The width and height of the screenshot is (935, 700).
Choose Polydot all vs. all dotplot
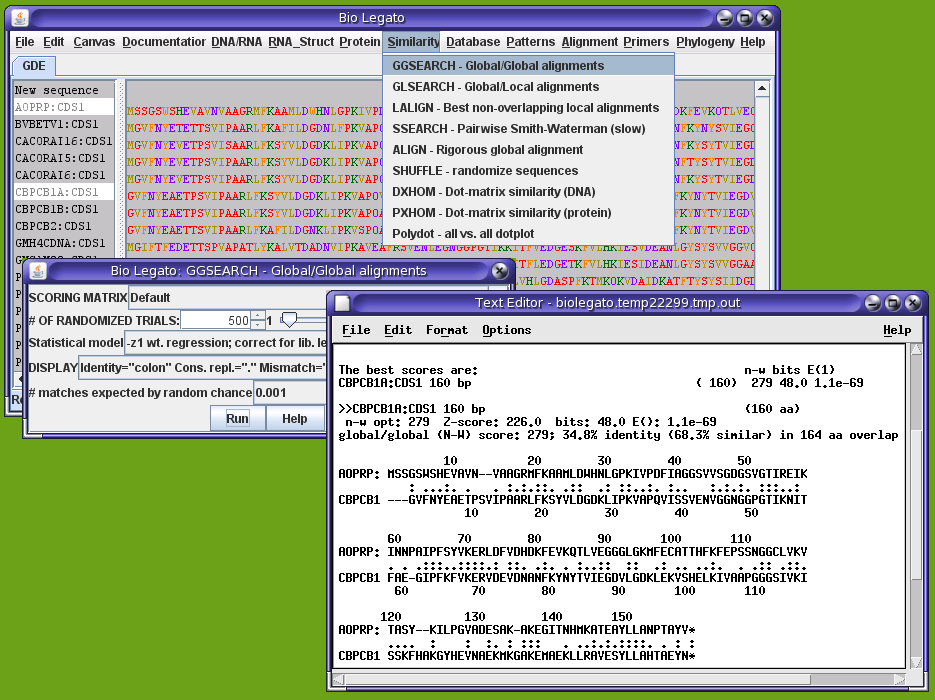(528, 234)
